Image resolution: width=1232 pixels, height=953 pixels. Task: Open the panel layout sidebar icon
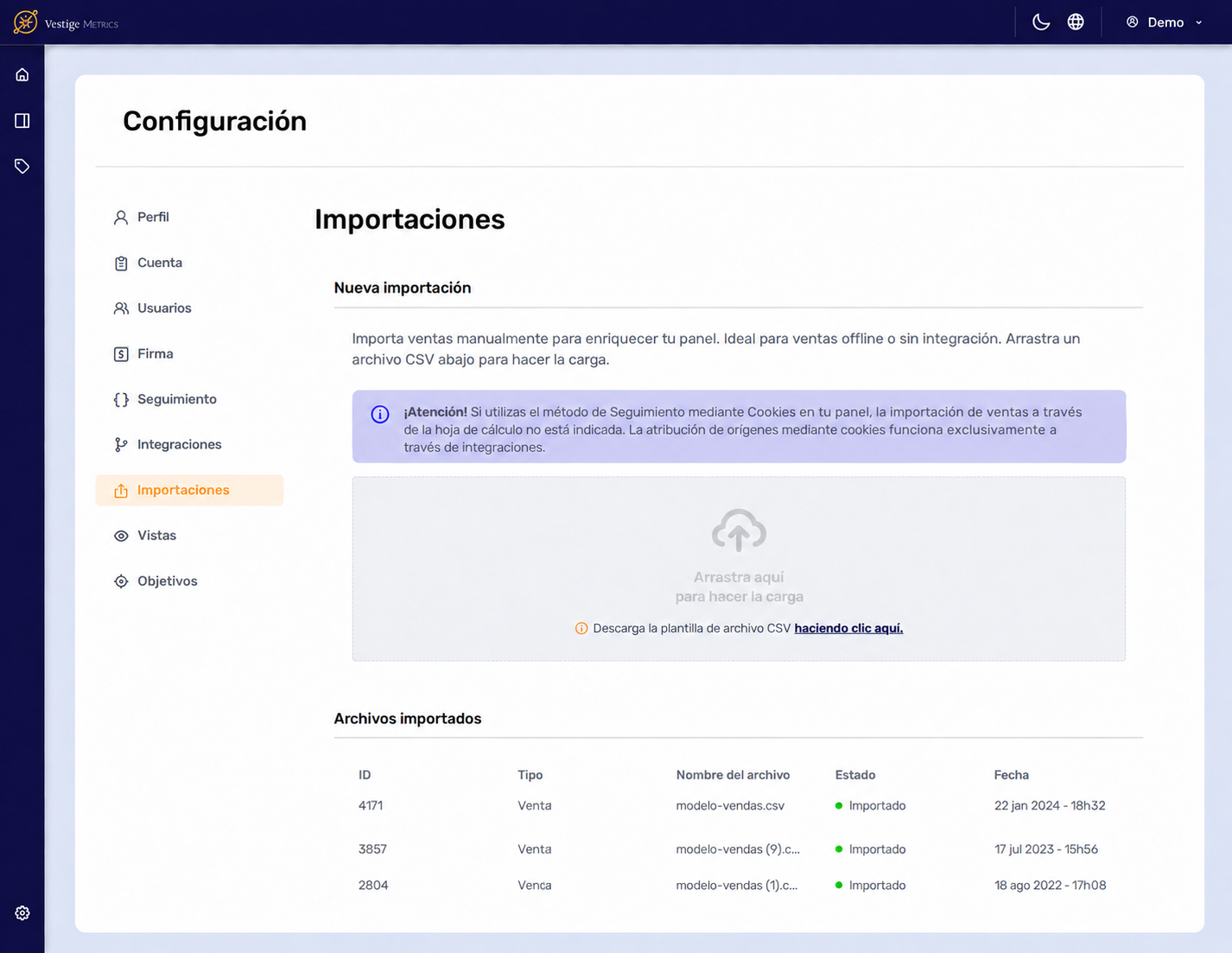click(x=22, y=120)
